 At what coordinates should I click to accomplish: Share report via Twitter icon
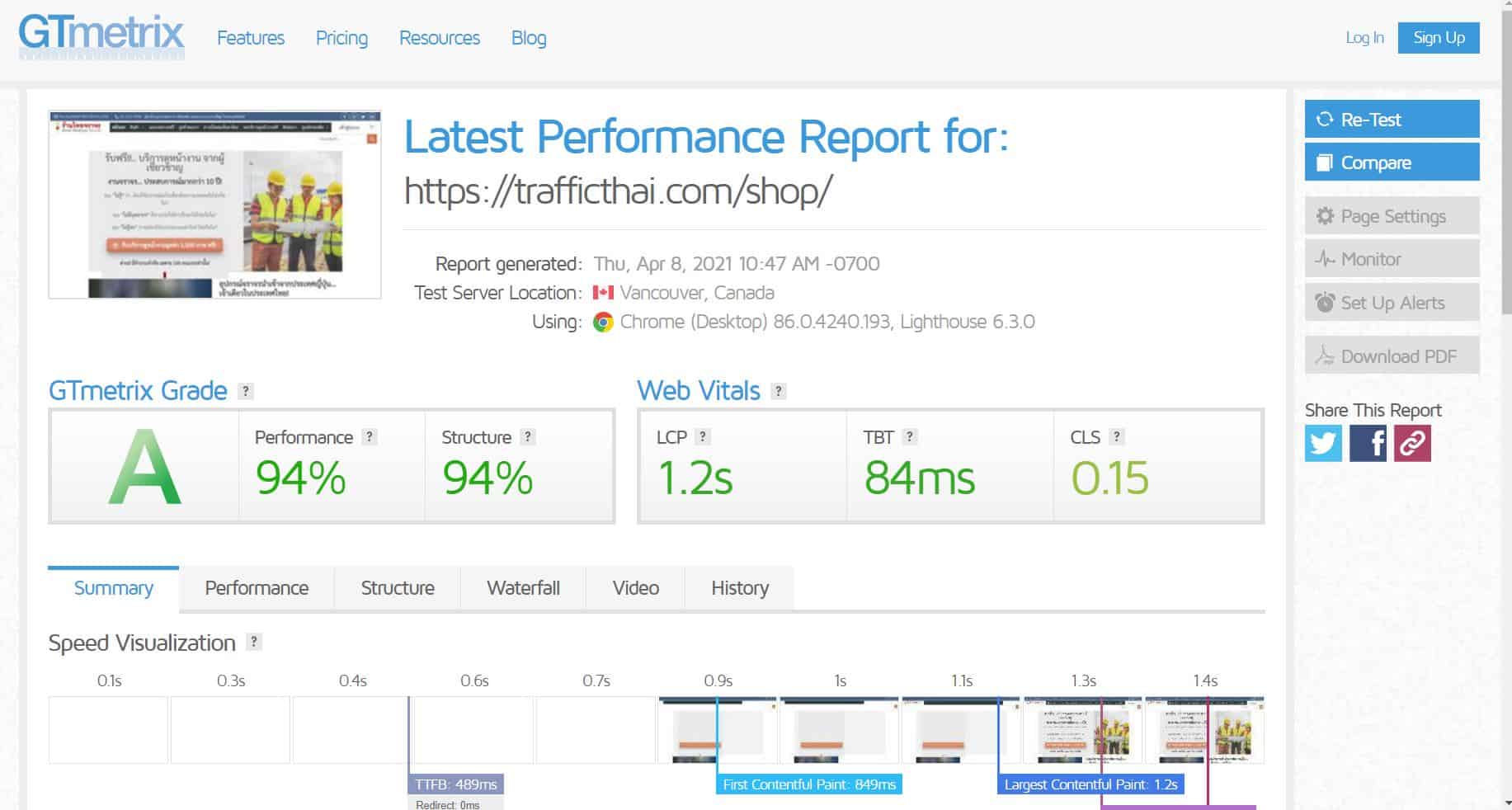(x=1323, y=443)
